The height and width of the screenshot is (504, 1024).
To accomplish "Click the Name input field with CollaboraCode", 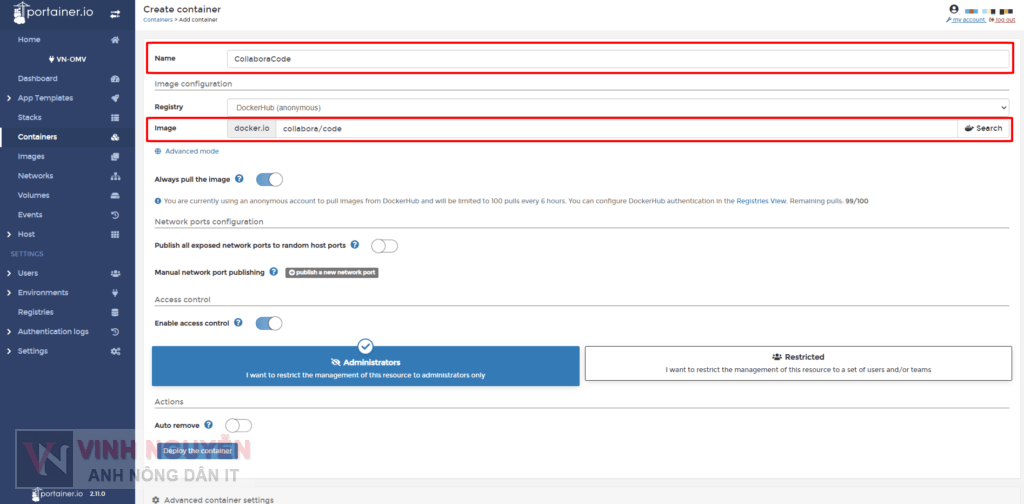I will pyautogui.click(x=618, y=59).
